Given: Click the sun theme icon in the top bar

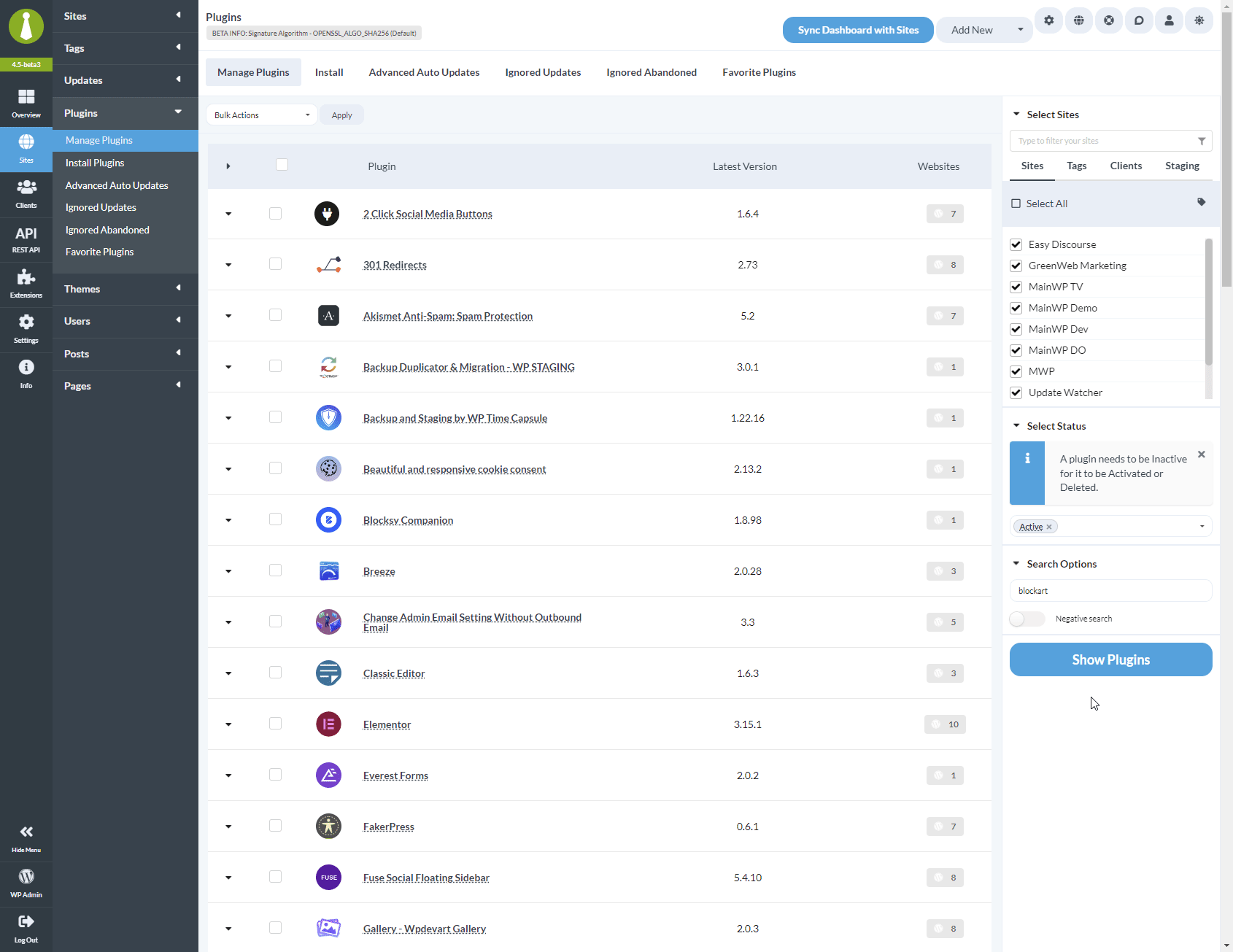Looking at the screenshot, I should point(1199,20).
